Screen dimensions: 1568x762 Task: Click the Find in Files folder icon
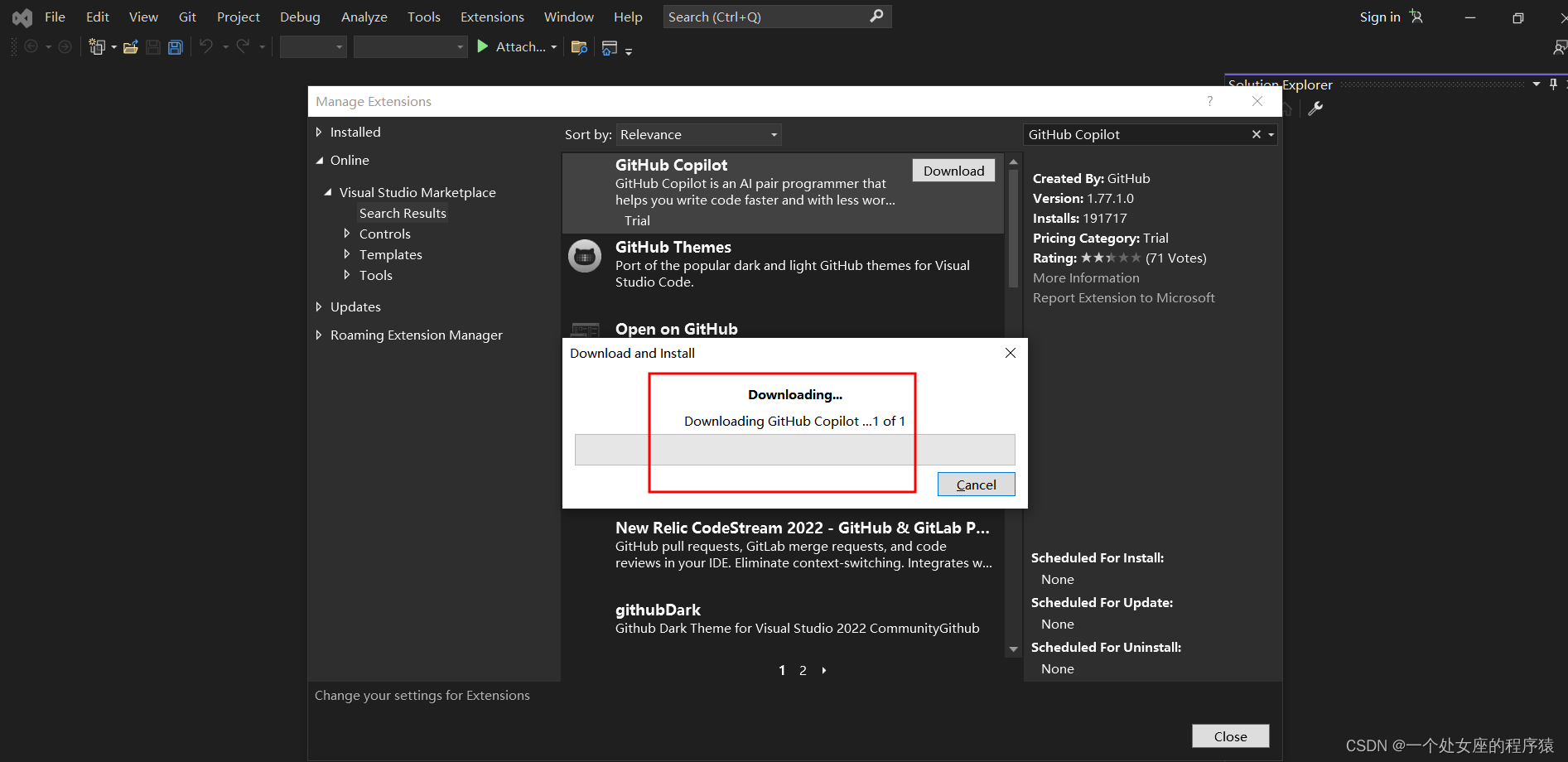(580, 47)
